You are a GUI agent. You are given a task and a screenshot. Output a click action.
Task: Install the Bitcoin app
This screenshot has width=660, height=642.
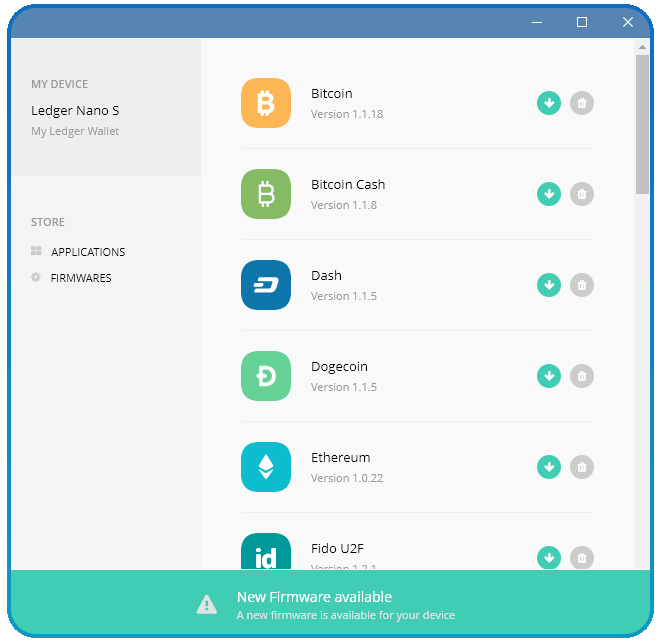pos(548,103)
